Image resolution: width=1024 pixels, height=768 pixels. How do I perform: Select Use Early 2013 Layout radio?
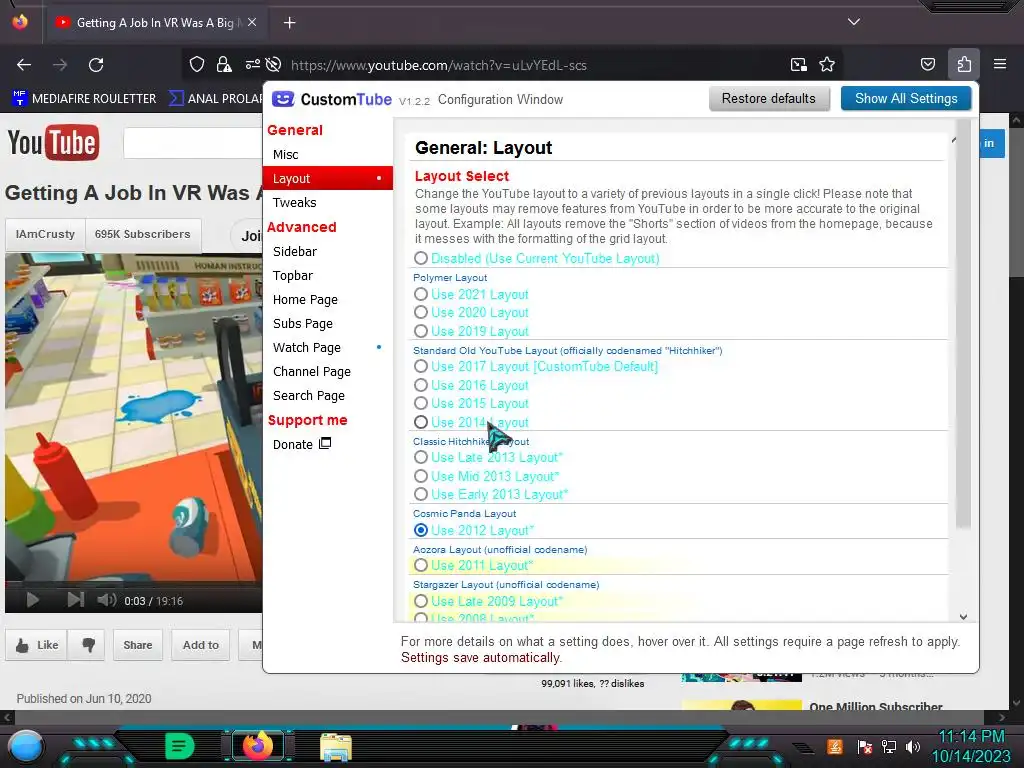[x=421, y=494]
